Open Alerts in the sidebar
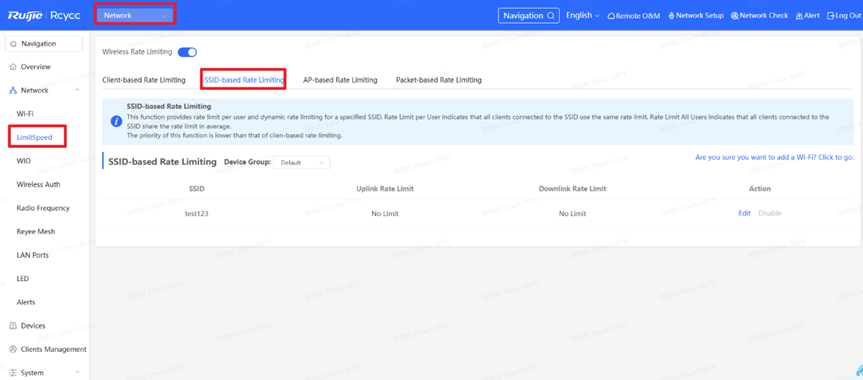863x380 pixels. (x=26, y=302)
